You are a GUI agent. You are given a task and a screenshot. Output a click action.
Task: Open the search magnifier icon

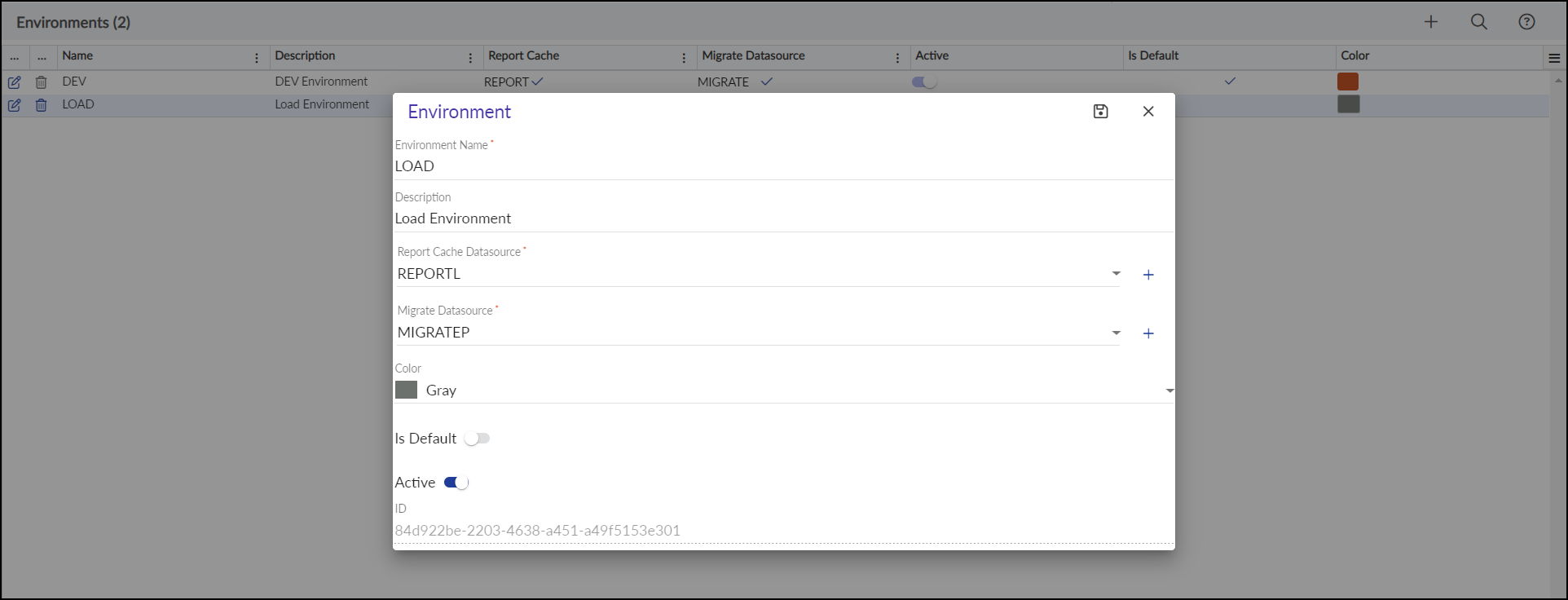tap(1479, 22)
